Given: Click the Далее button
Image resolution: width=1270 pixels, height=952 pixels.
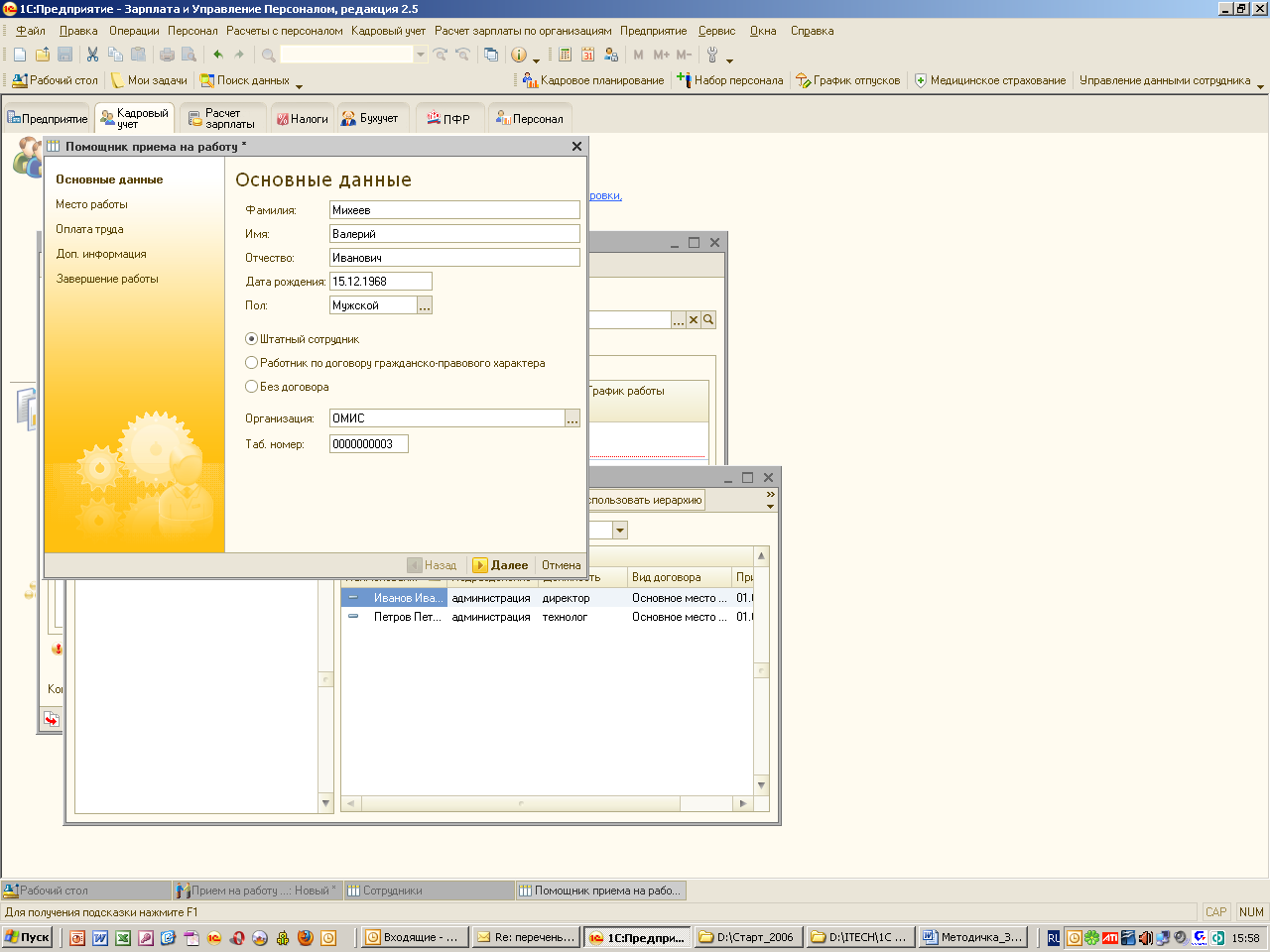Looking at the screenshot, I should [x=501, y=565].
